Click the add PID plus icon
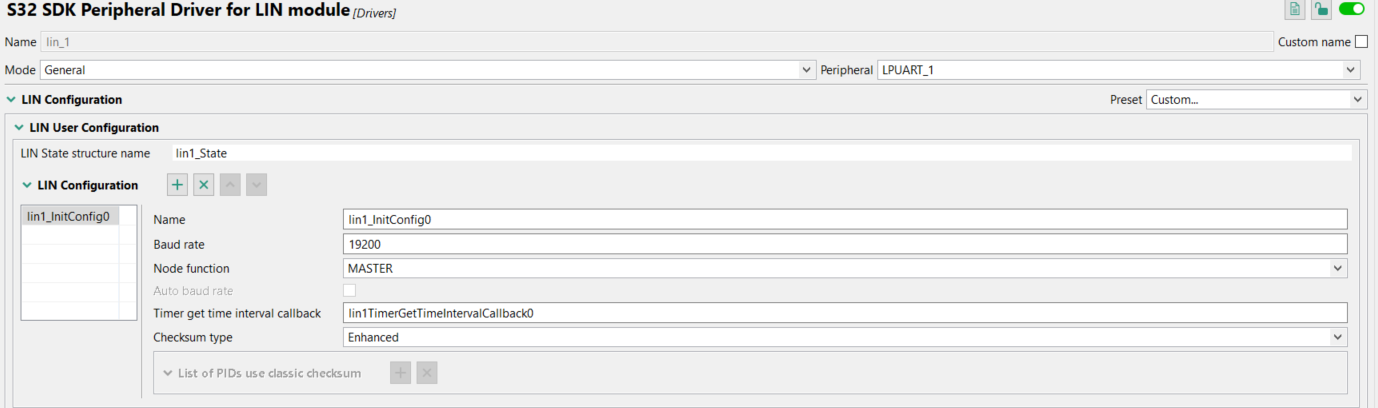Screen dimensions: 1378x408 (x=400, y=373)
